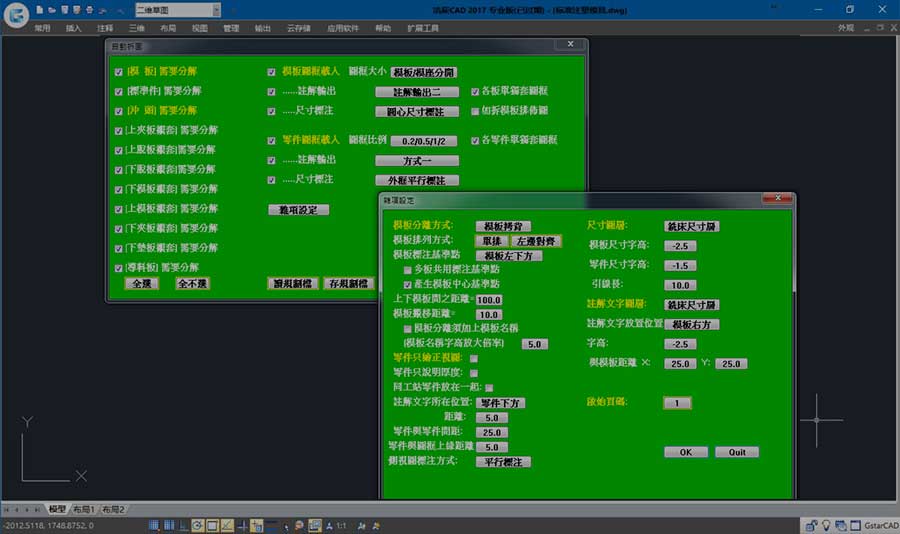
Task: Open the GstarCAD application logo menu
Action: tap(16, 15)
